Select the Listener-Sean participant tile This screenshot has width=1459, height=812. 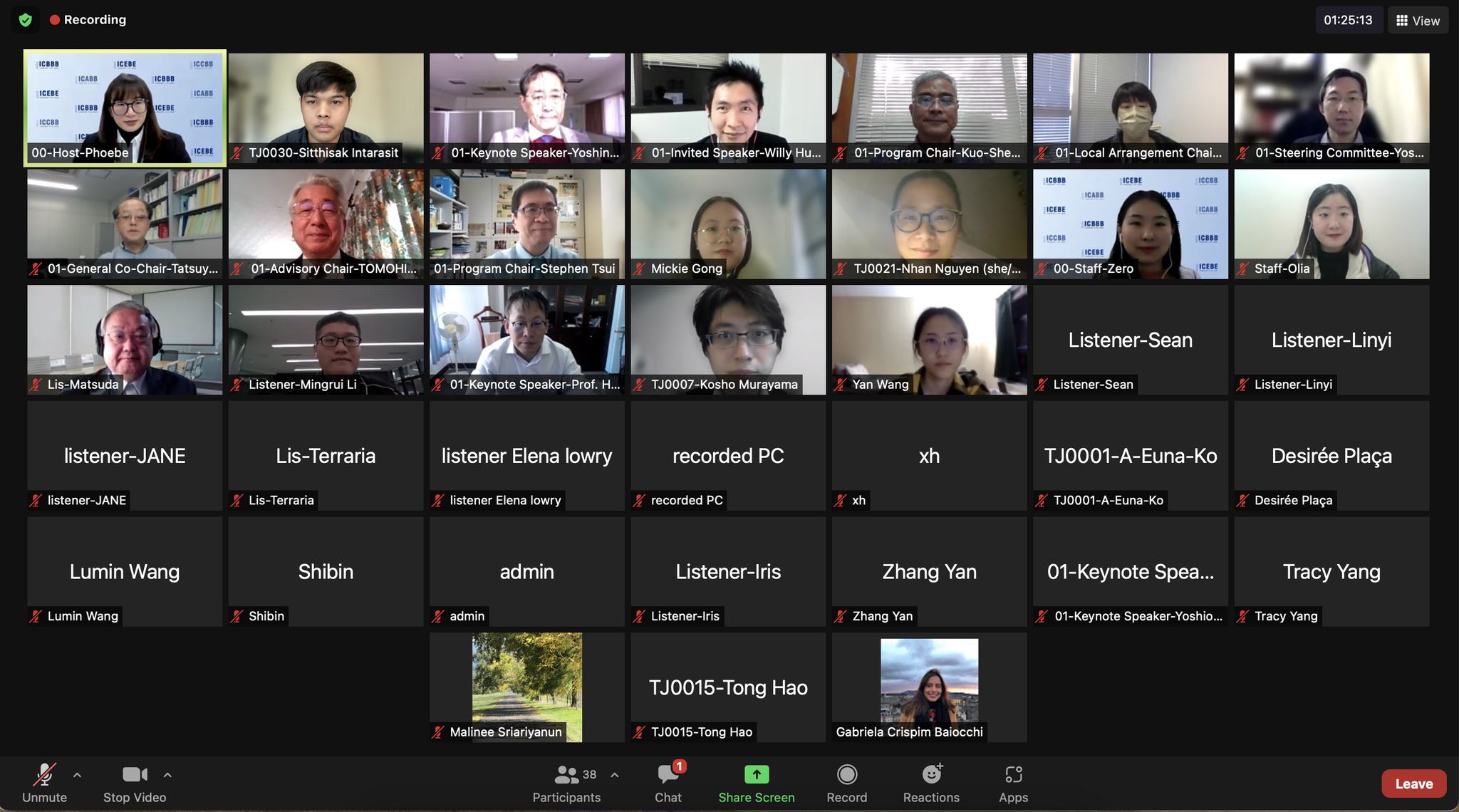(1130, 340)
